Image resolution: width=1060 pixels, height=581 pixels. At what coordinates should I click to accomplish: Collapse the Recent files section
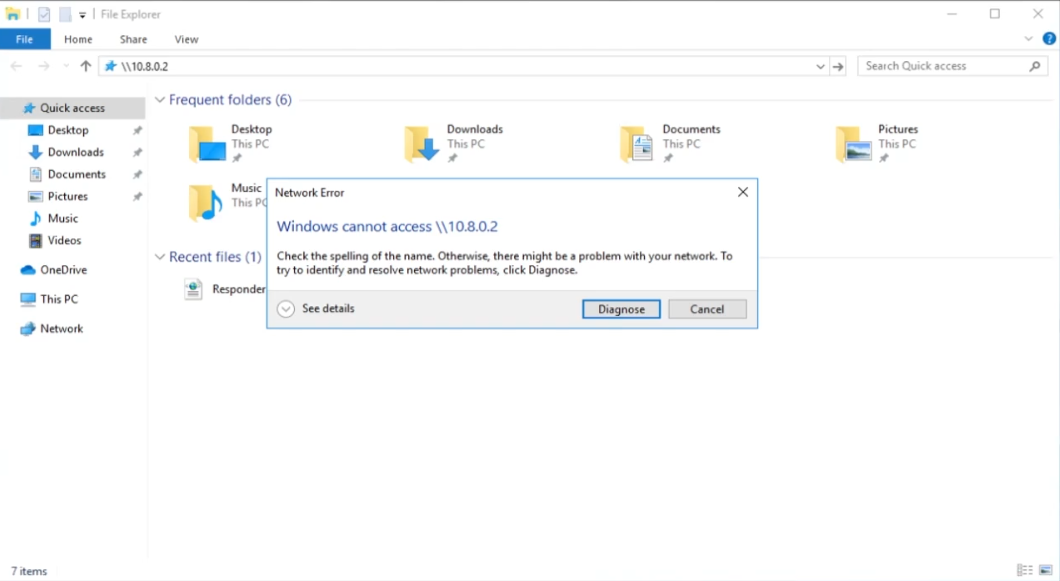(160, 257)
